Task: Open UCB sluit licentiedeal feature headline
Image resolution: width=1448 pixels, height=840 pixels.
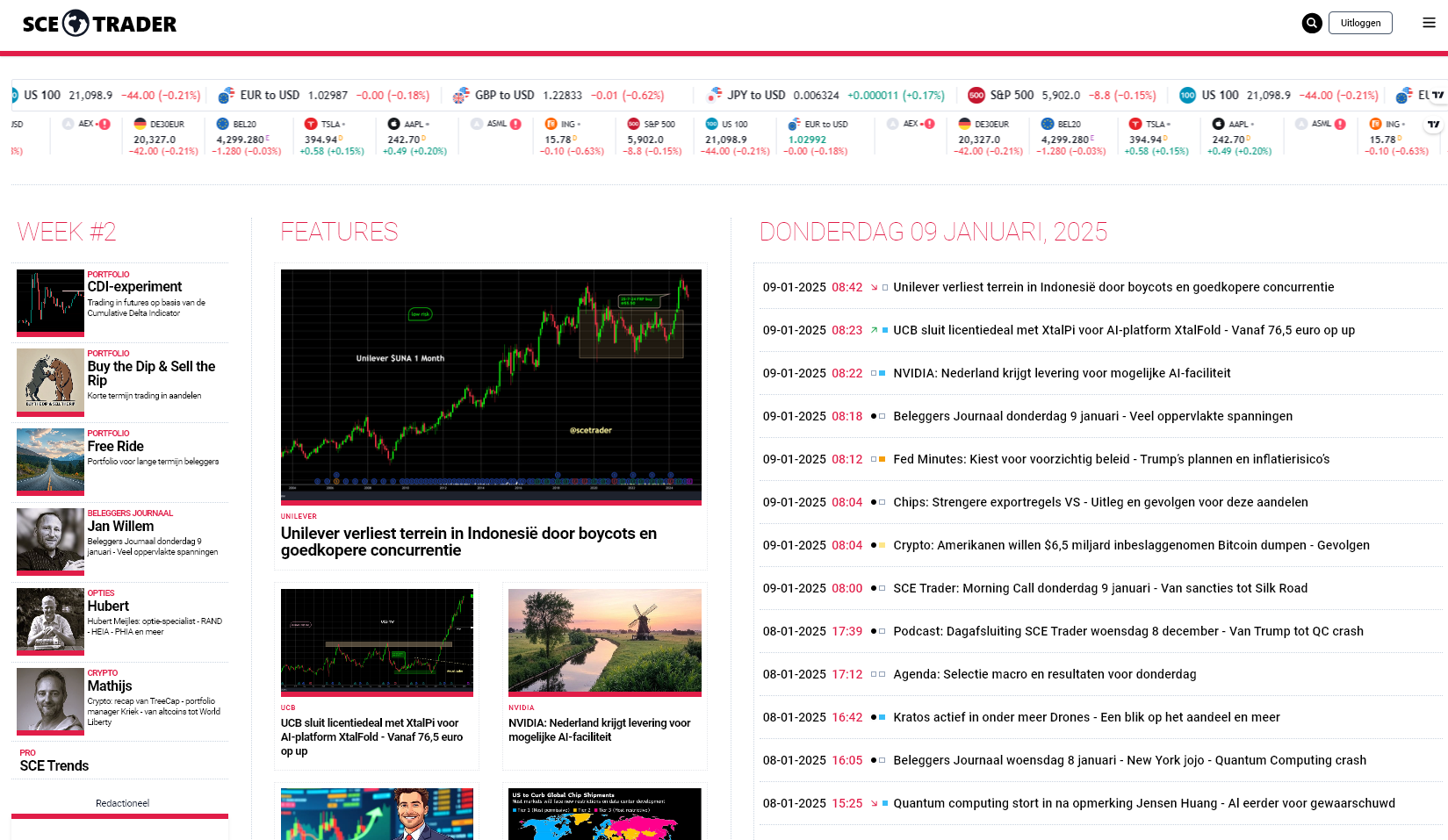Action: tap(372, 737)
